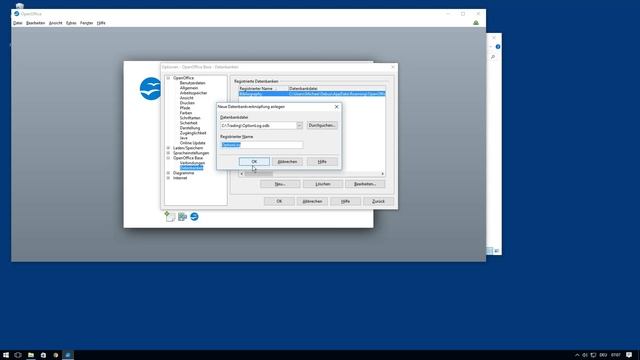Expand the Diagramme tree node
This screenshot has width=640, height=360.
coord(168,173)
